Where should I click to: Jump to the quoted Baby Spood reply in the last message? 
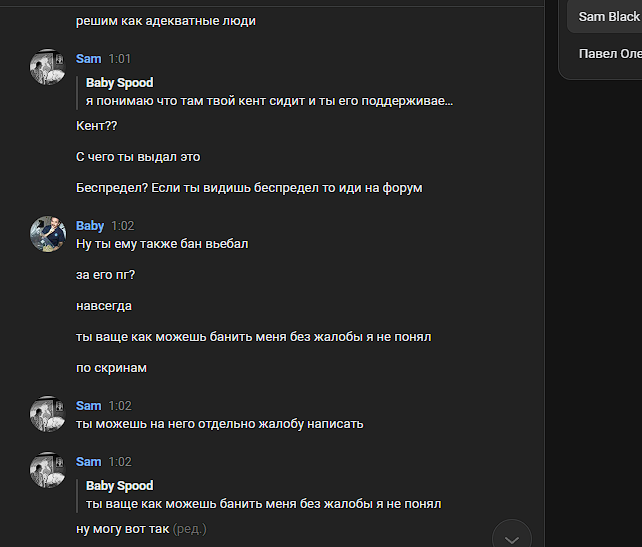[x=263, y=504]
